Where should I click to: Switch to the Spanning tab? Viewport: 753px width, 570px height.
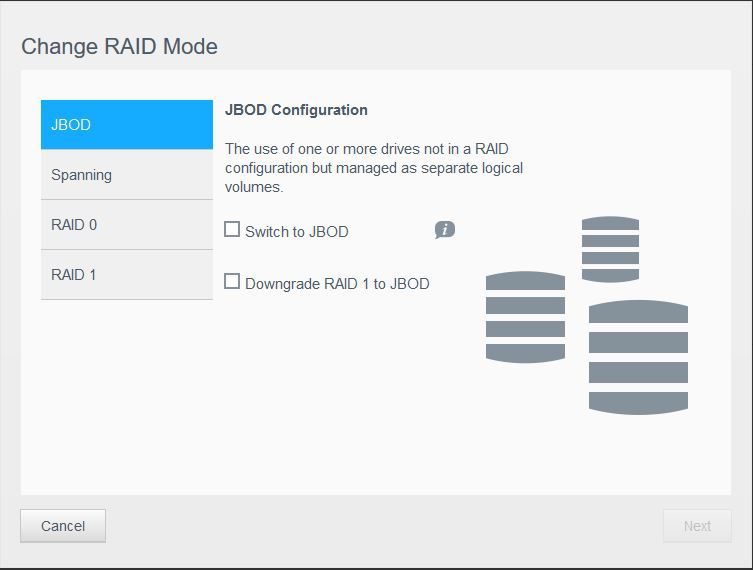[x=126, y=175]
